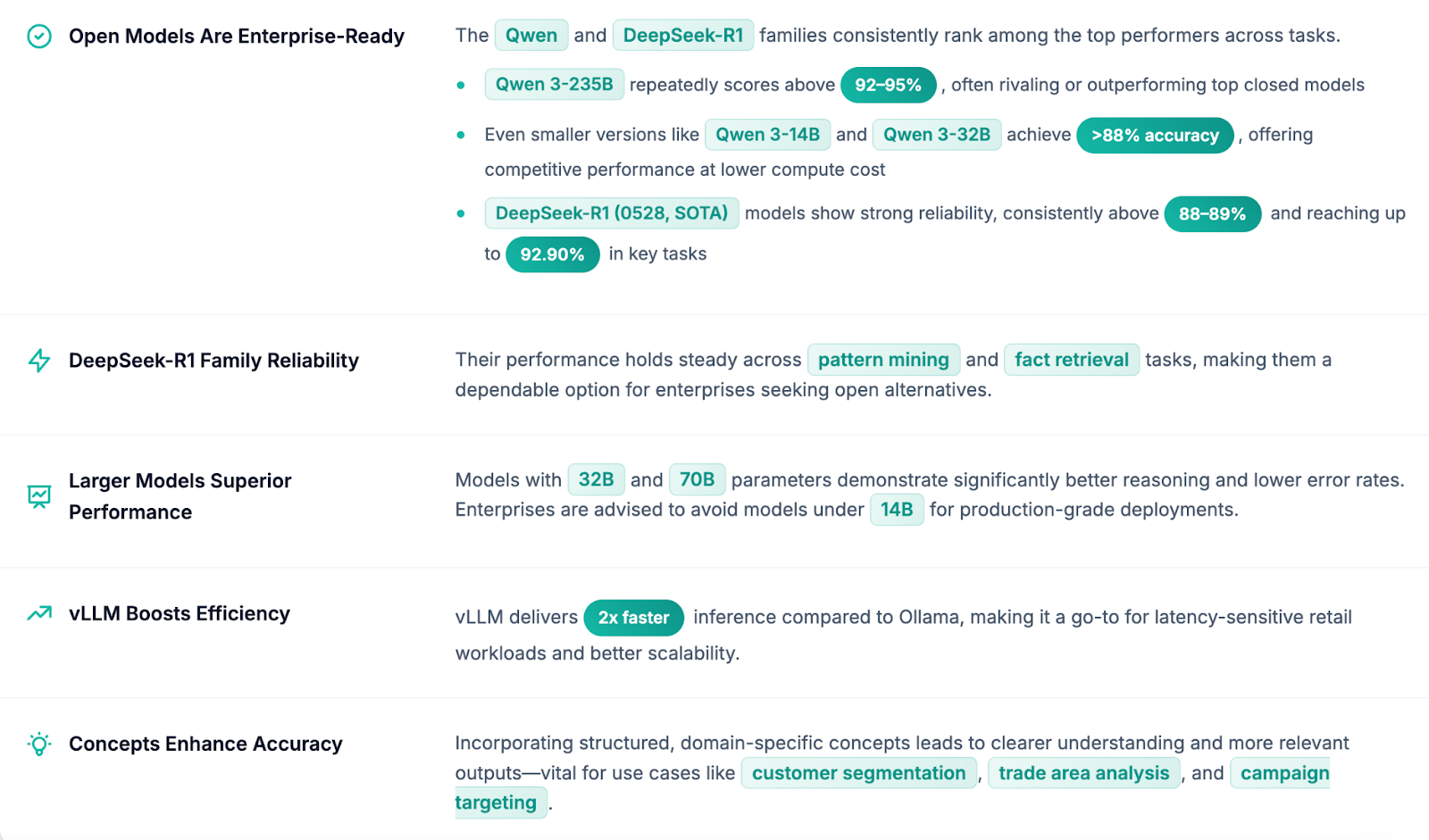Click the DeepSeek-R1 (0528, SOTA) tag
The width and height of the screenshot is (1429, 840).
[612, 213]
